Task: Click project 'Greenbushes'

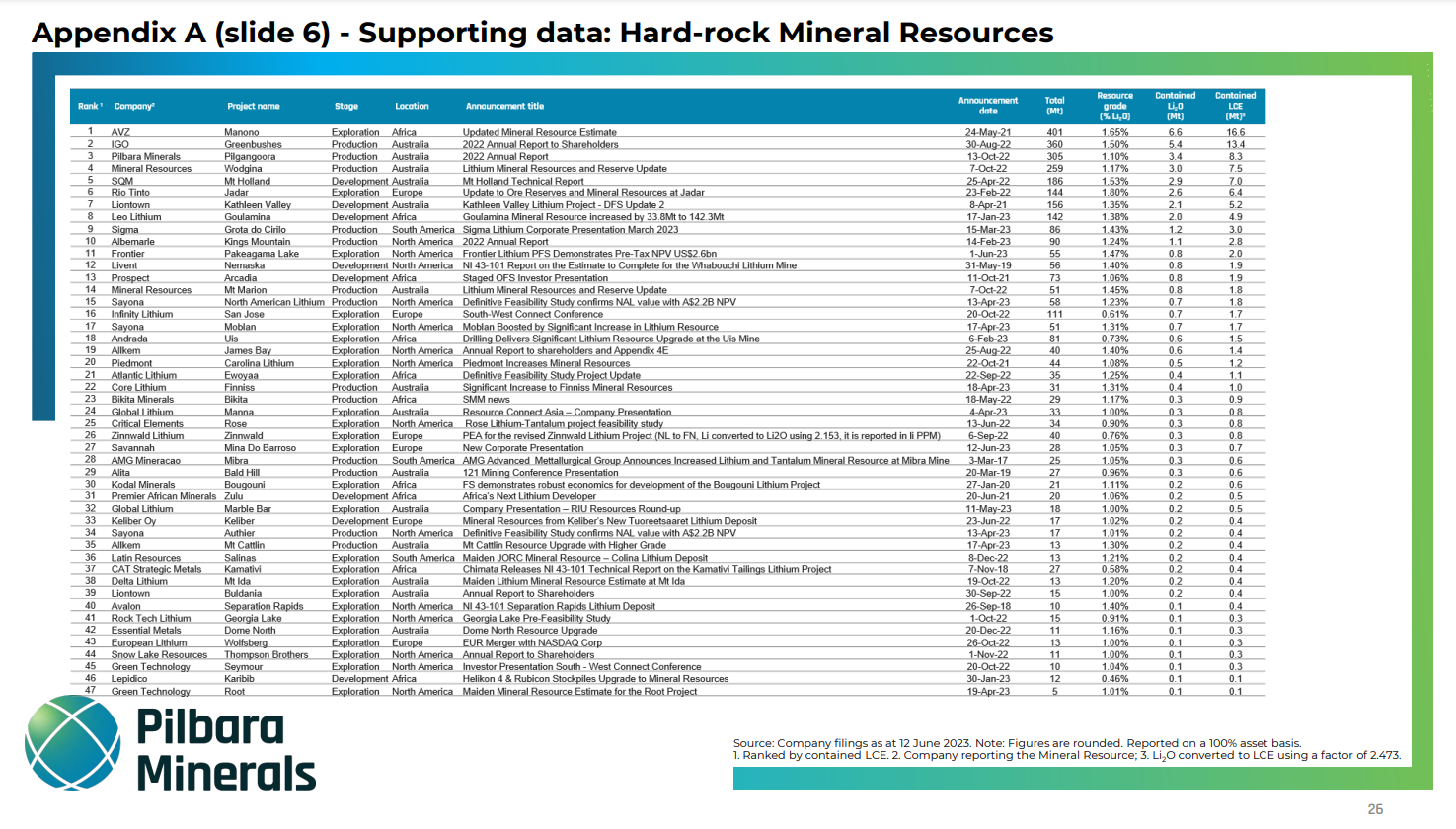Action: [x=253, y=144]
